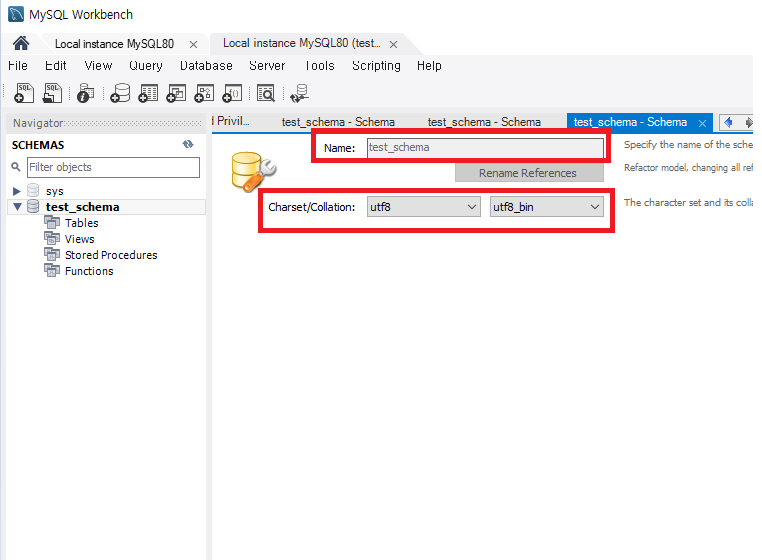Open the Scripting menu

[x=376, y=66]
